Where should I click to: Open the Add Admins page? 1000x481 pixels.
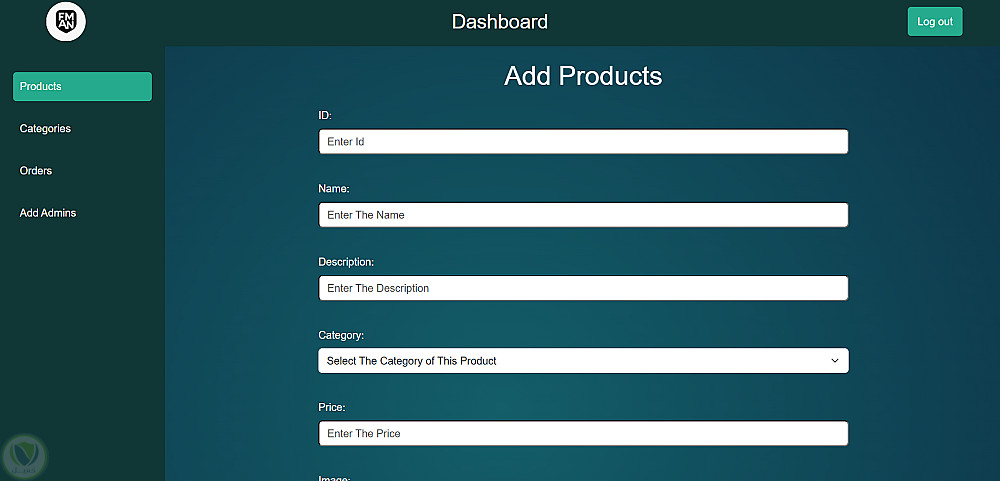tap(48, 213)
